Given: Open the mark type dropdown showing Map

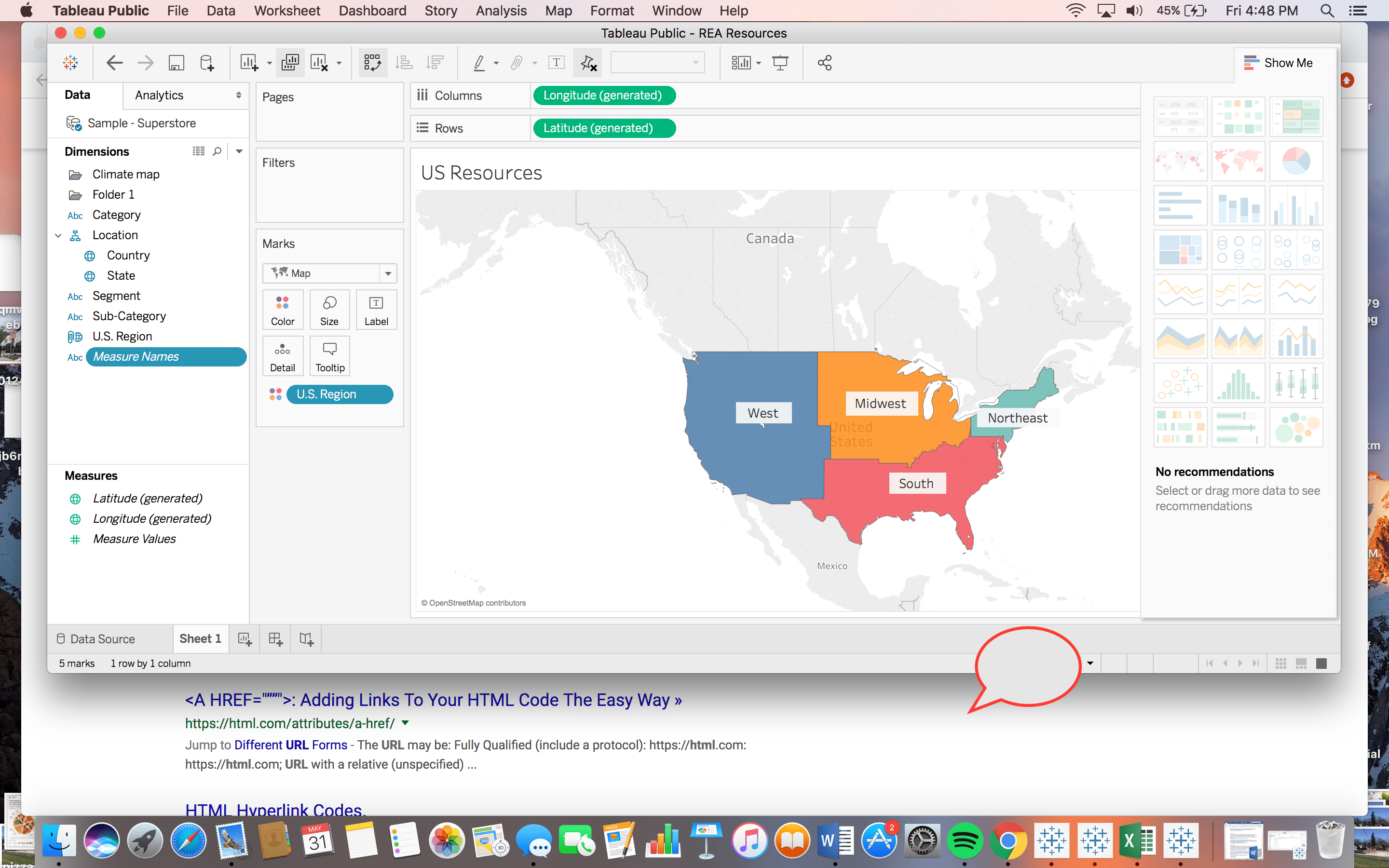Looking at the screenshot, I should tap(389, 273).
